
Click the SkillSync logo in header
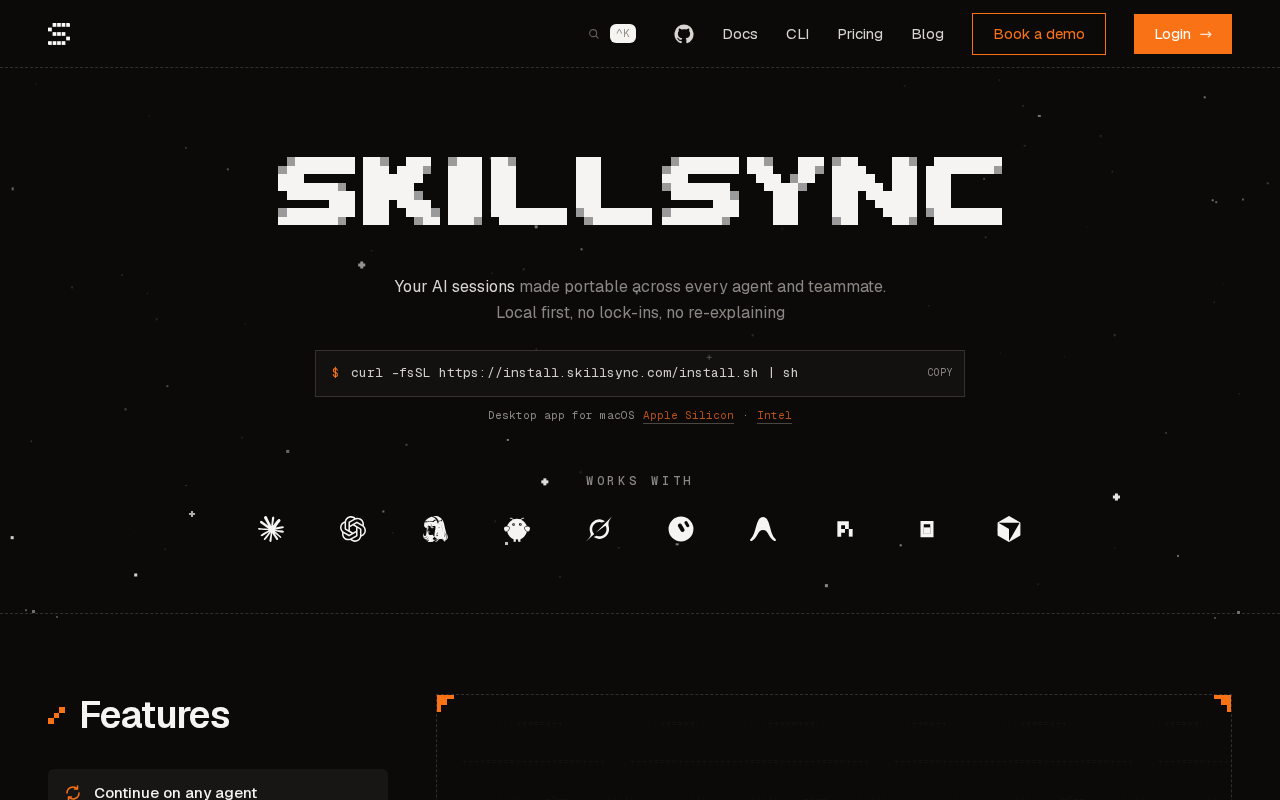(x=59, y=34)
